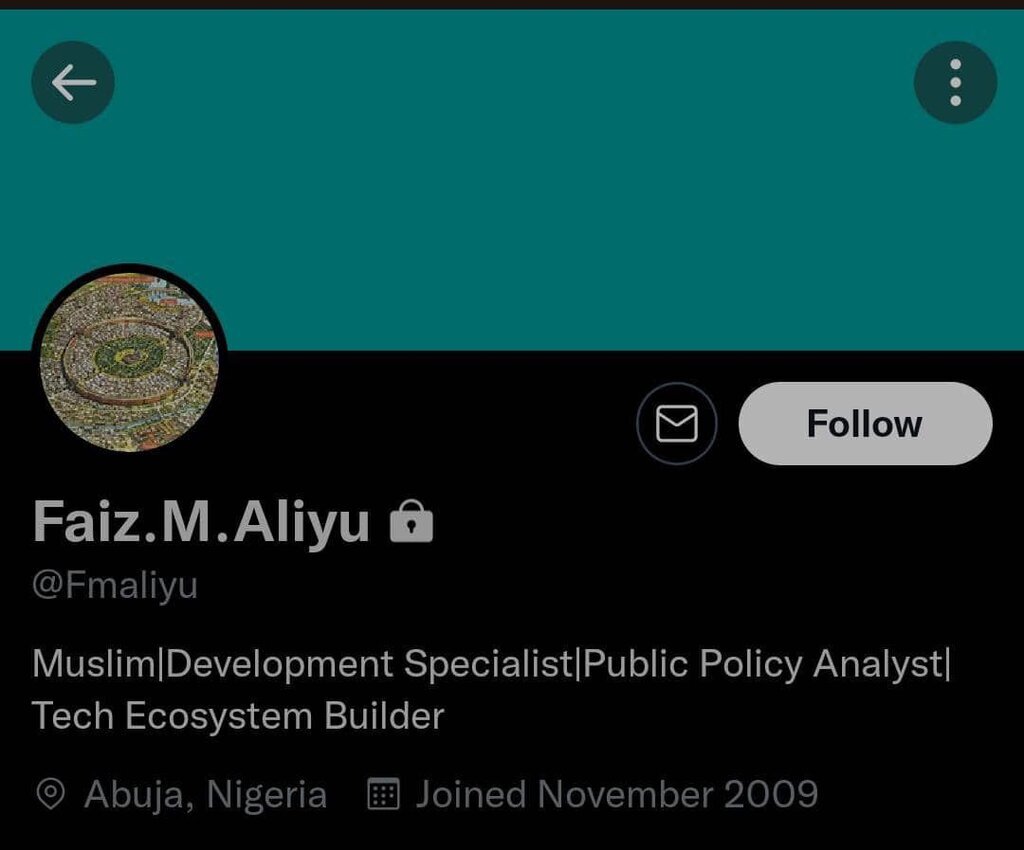Image resolution: width=1024 pixels, height=850 pixels.
Task: Tap the word Nigeria in location
Action: (266, 795)
